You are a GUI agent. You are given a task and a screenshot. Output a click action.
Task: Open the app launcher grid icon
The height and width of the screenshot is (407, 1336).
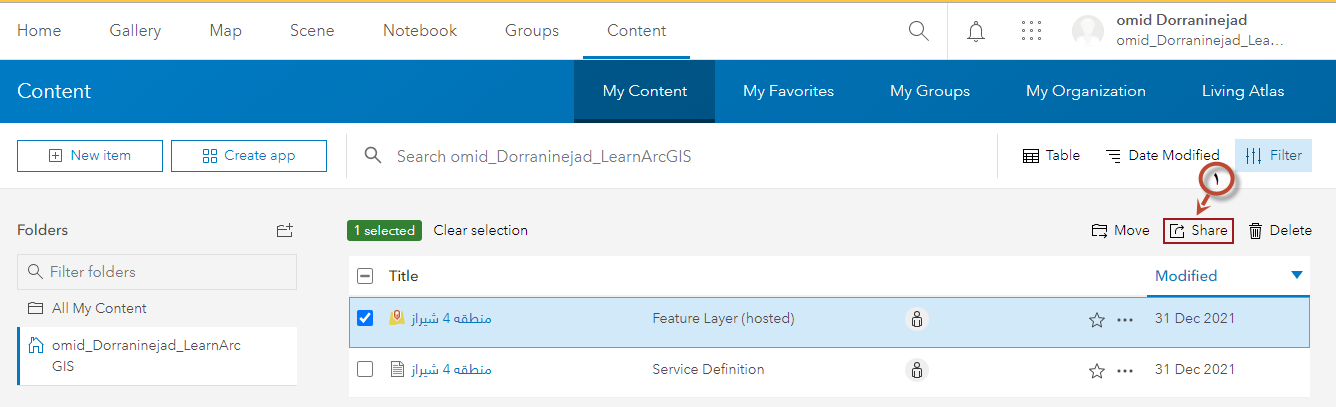click(1031, 31)
